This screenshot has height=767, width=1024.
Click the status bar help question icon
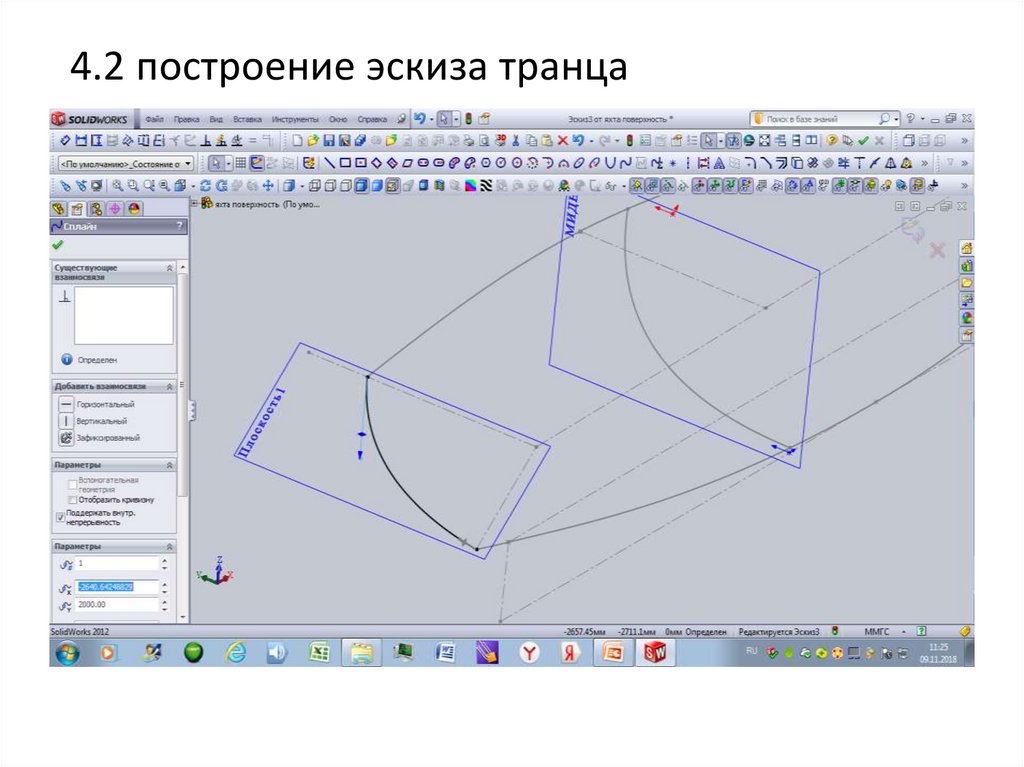point(921,631)
